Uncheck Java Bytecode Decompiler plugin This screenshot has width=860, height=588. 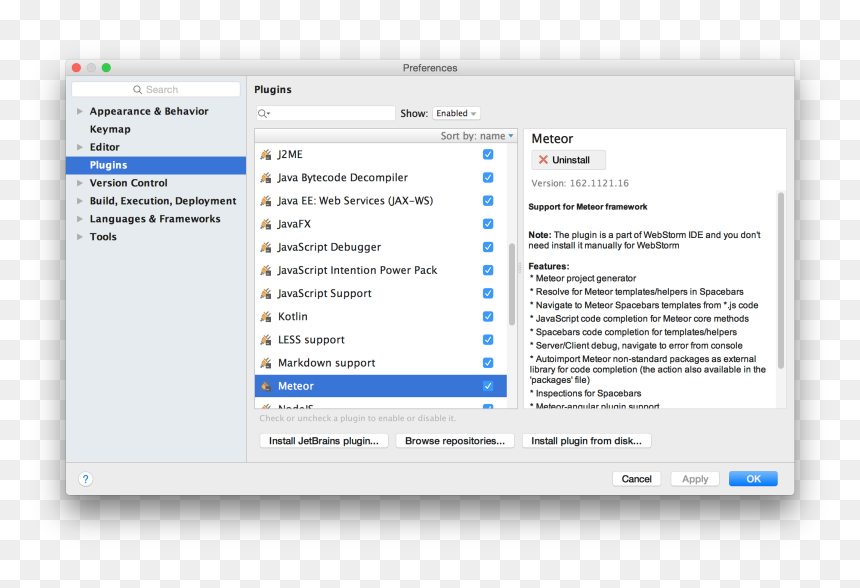coord(488,178)
